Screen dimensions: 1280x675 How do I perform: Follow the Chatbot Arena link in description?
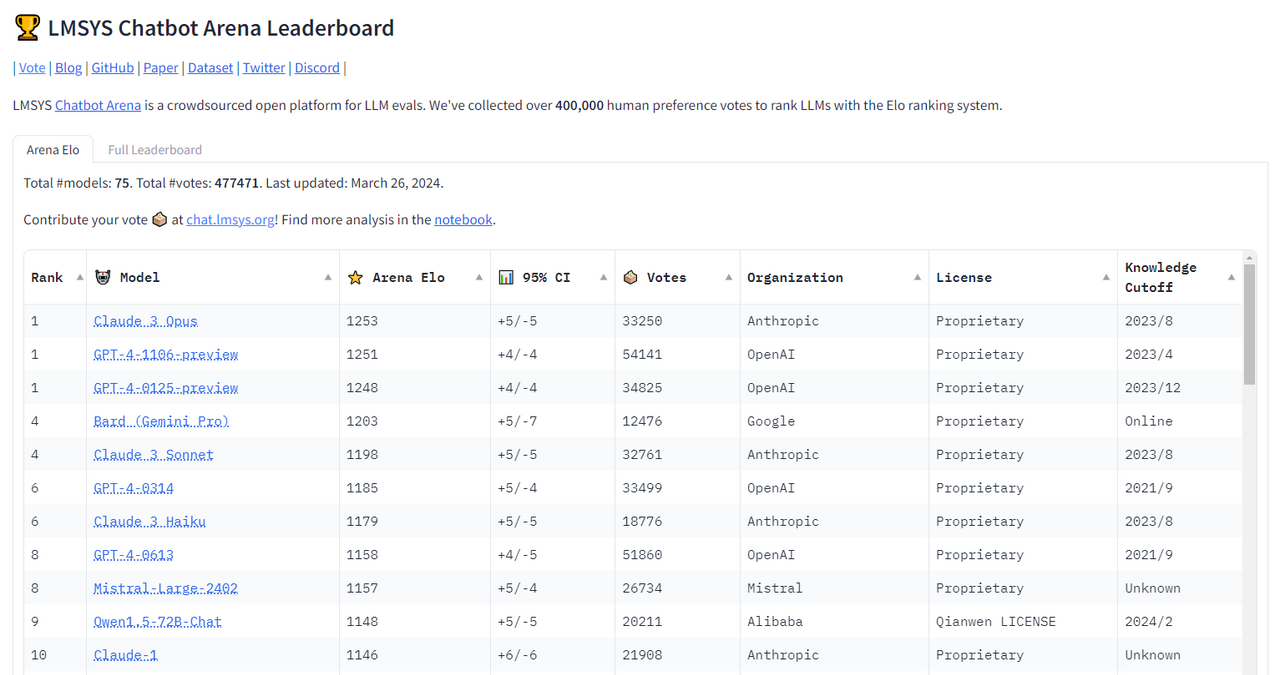[x=98, y=104]
